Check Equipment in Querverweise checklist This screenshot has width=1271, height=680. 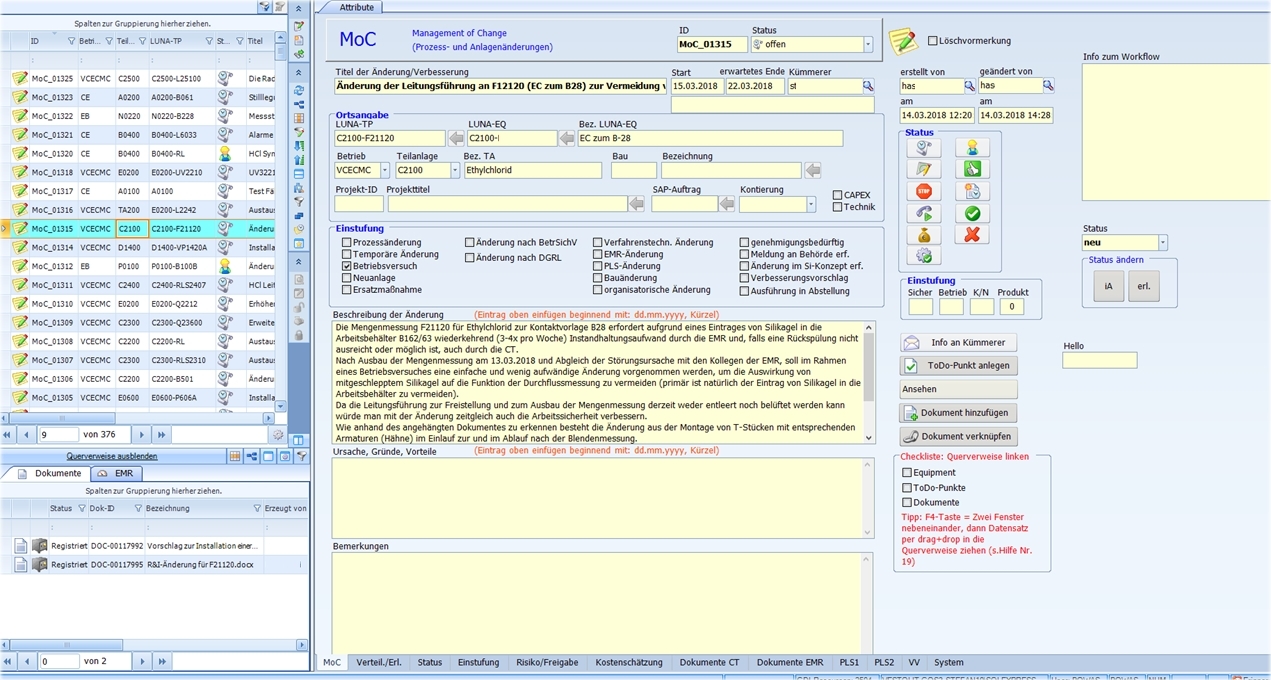(907, 473)
